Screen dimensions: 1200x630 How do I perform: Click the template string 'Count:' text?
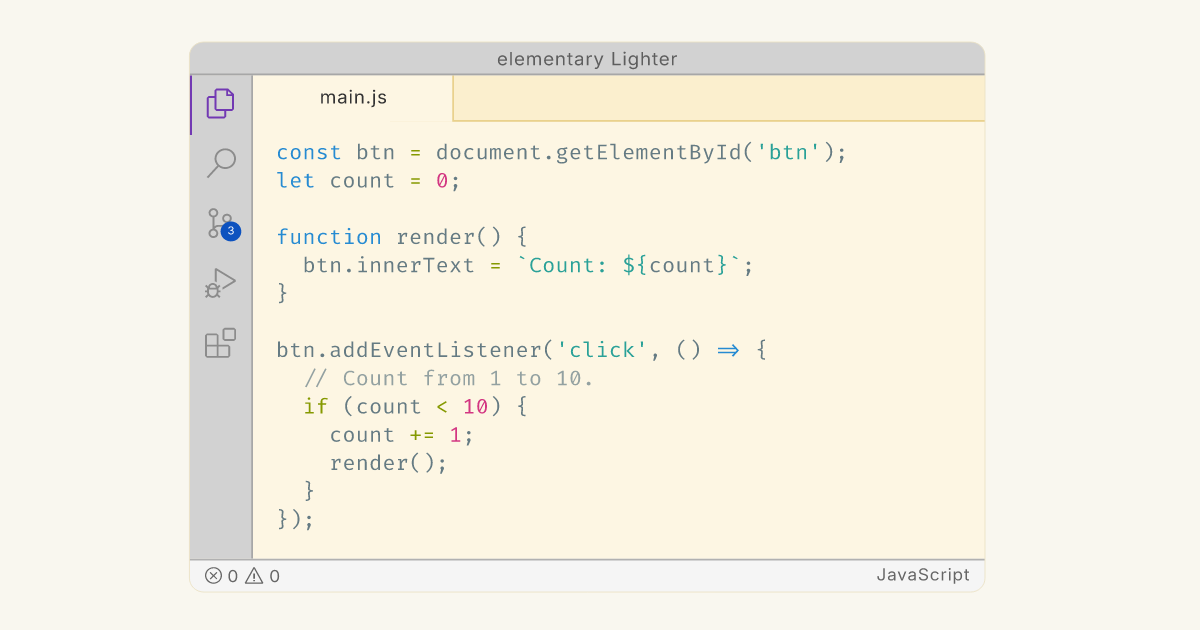[x=569, y=265]
